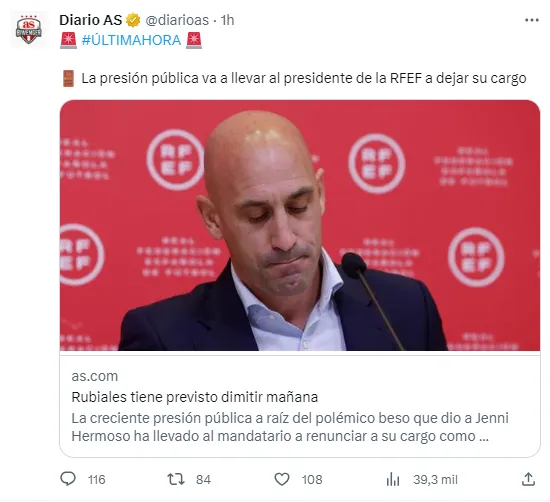Click the 108 likes count
550x502 pixels.
(312, 480)
